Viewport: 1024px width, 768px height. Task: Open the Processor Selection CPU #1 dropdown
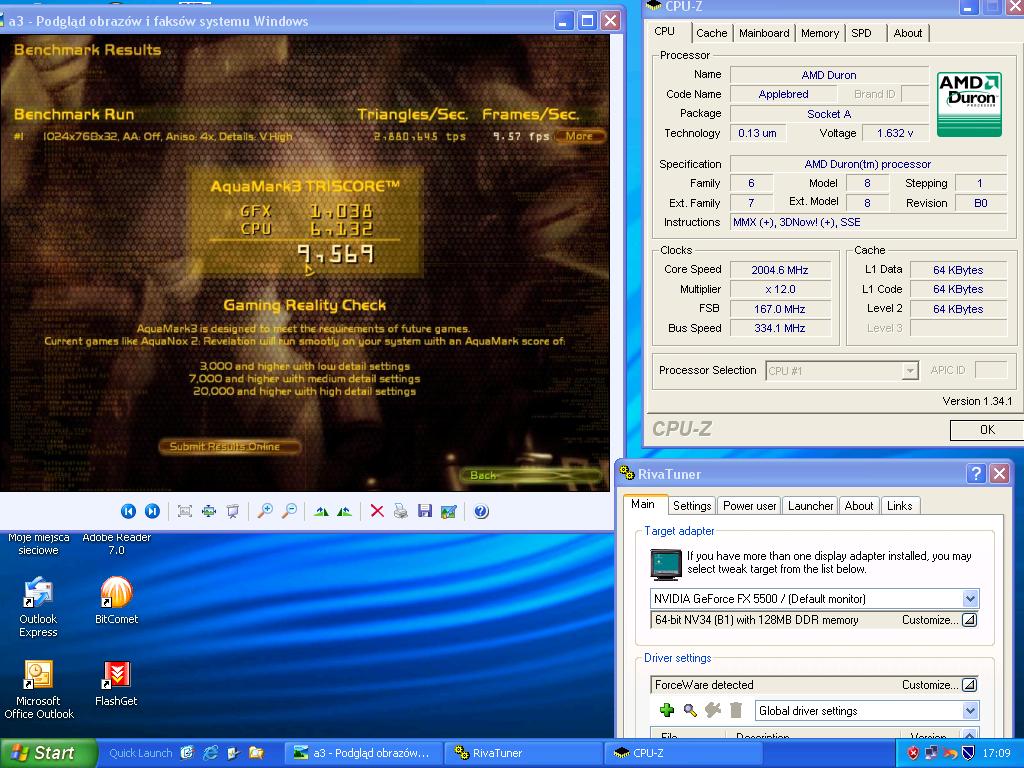909,371
